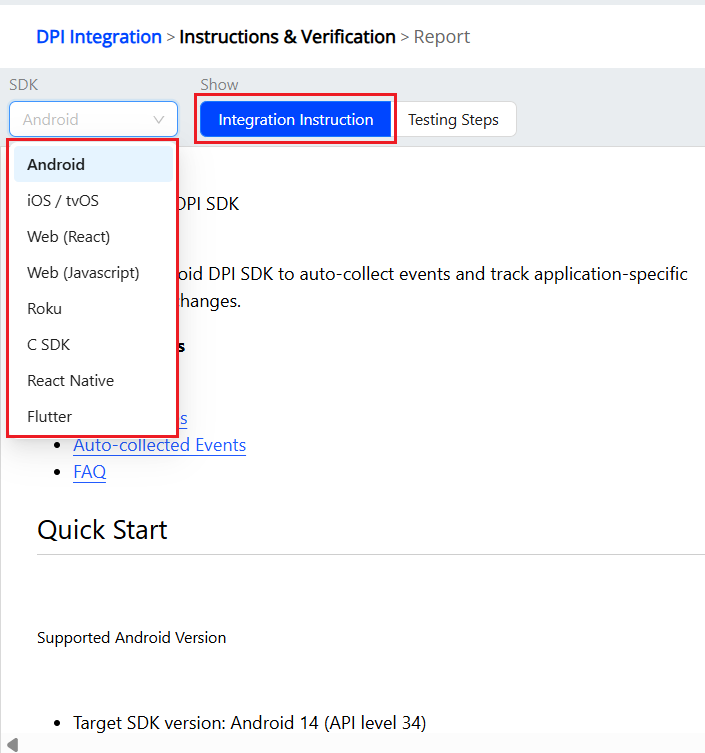Choose Roku in the SDK dropdown

pos(45,309)
